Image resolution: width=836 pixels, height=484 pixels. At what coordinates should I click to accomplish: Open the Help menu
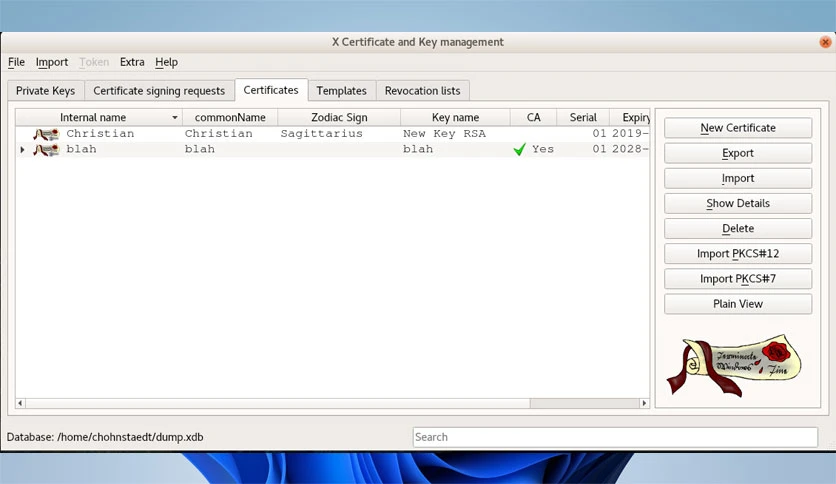[166, 62]
